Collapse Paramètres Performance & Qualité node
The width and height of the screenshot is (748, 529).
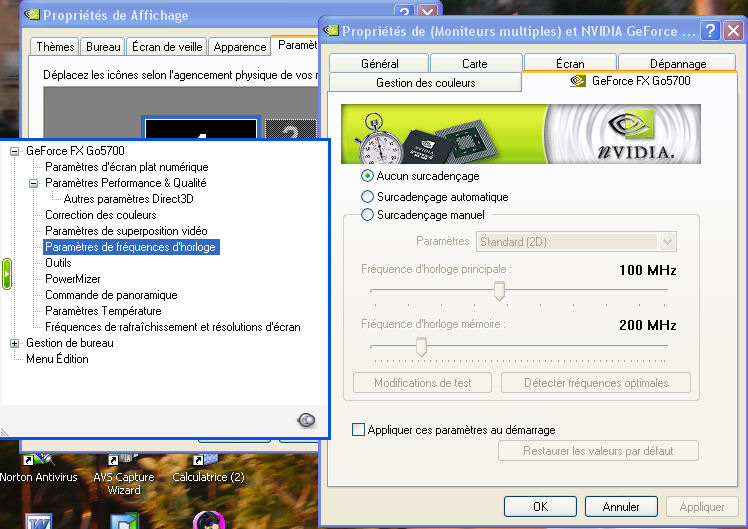tap(33, 184)
